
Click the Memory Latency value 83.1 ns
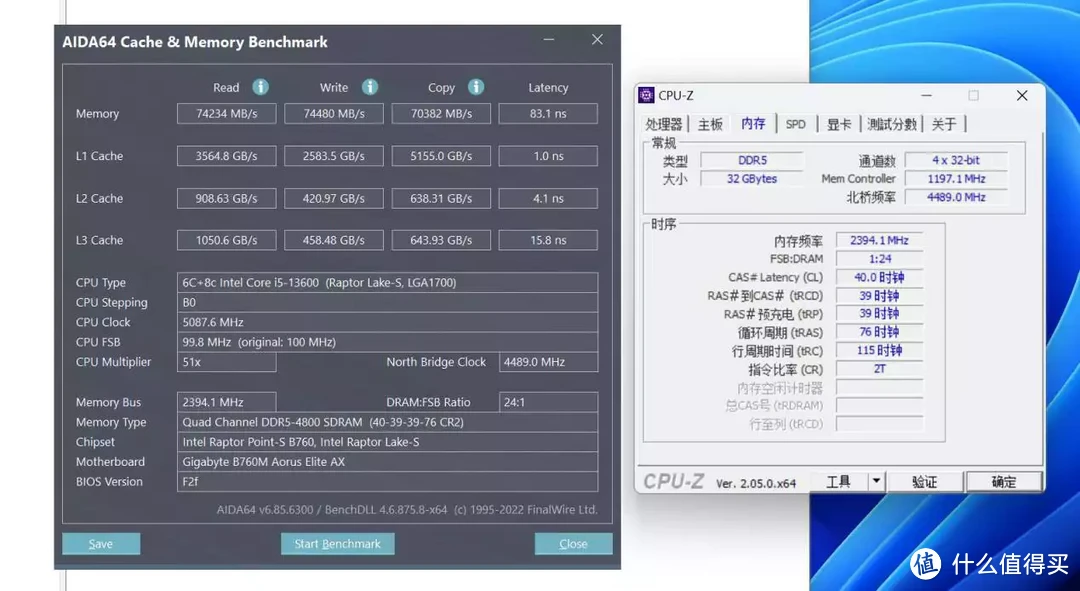[548, 114]
